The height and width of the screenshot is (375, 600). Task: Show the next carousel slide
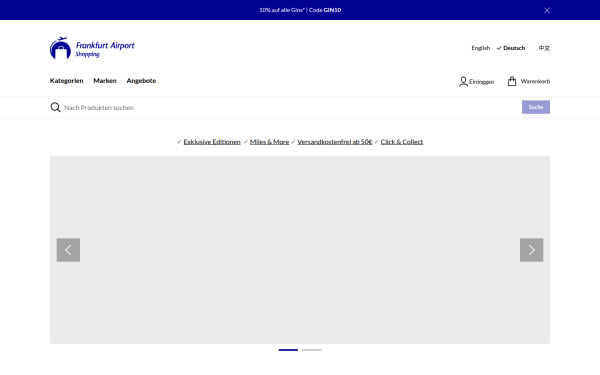click(532, 250)
